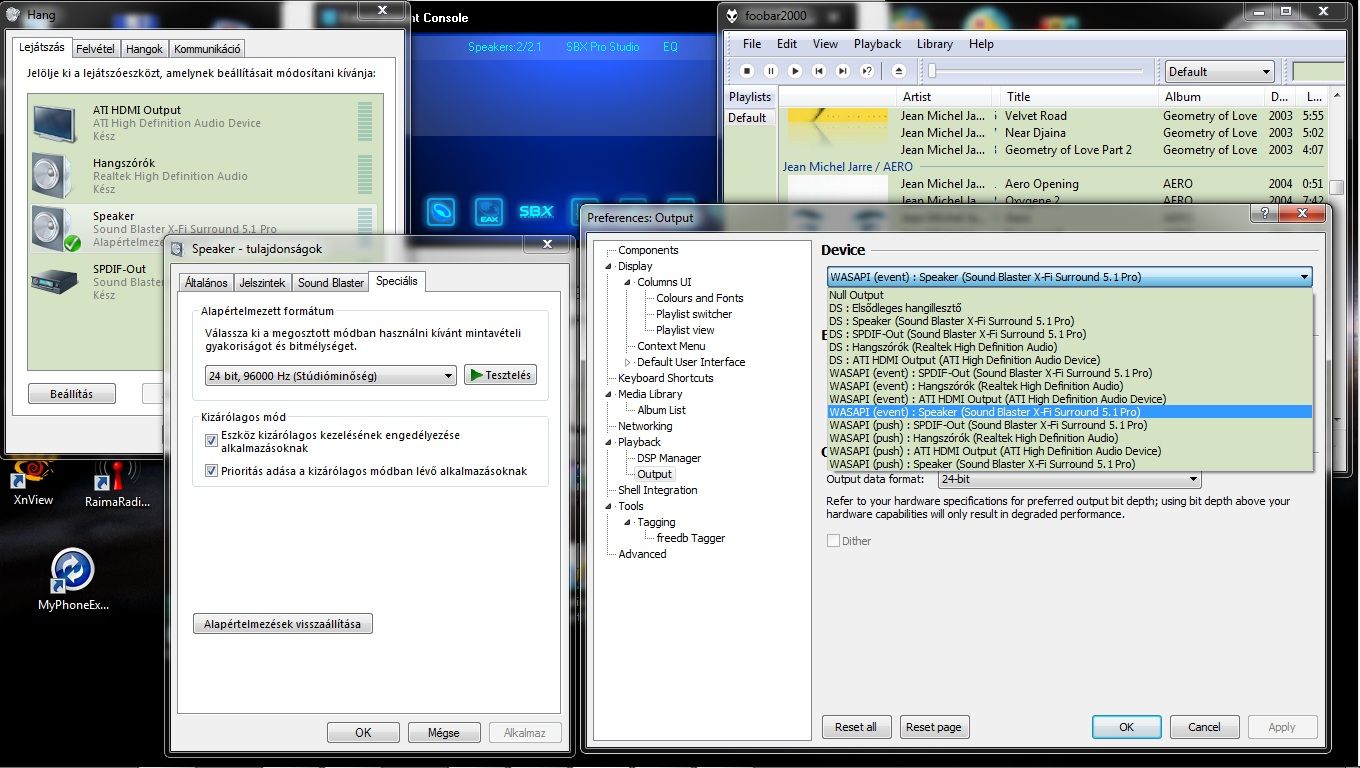Select the Advanced tree item
The width and height of the screenshot is (1360, 768).
coord(642,554)
